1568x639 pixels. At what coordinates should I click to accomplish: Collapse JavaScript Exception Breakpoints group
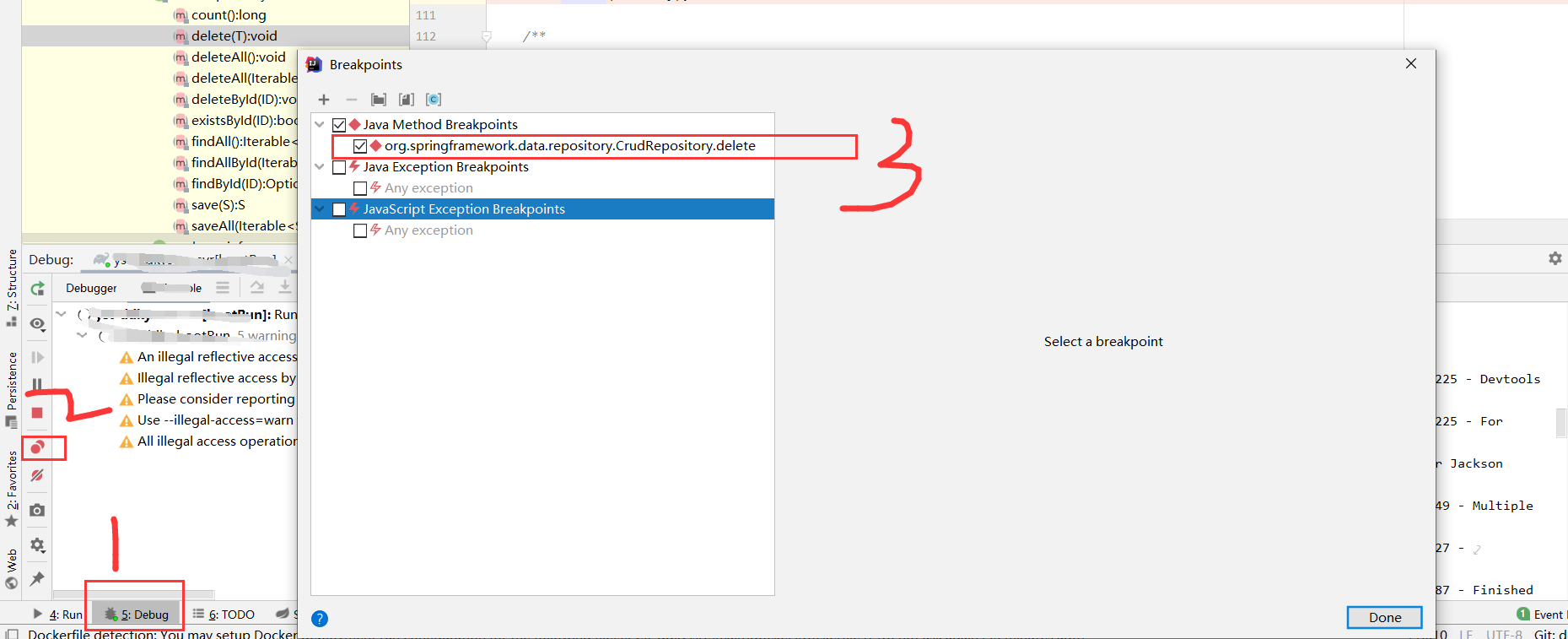[x=320, y=209]
